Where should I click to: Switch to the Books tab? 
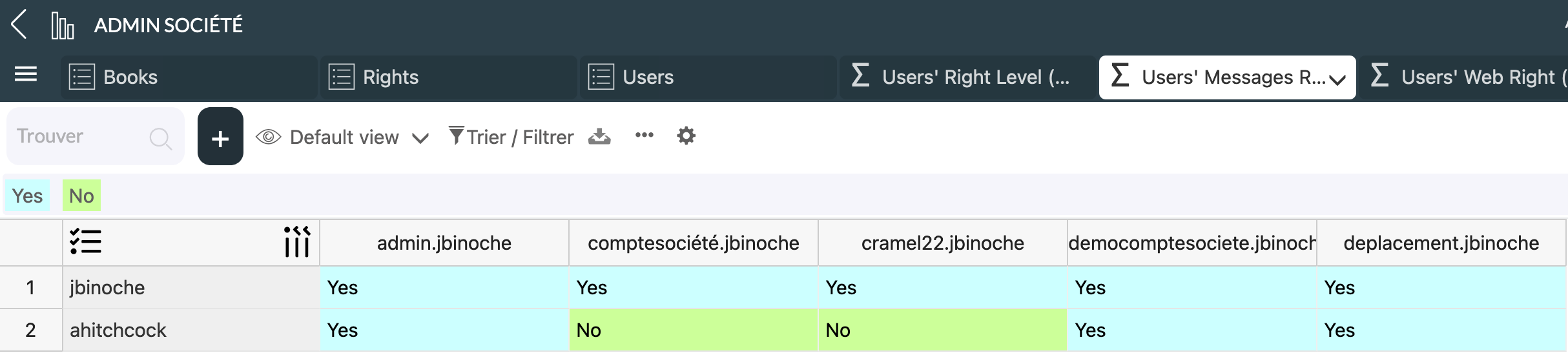[x=189, y=77]
